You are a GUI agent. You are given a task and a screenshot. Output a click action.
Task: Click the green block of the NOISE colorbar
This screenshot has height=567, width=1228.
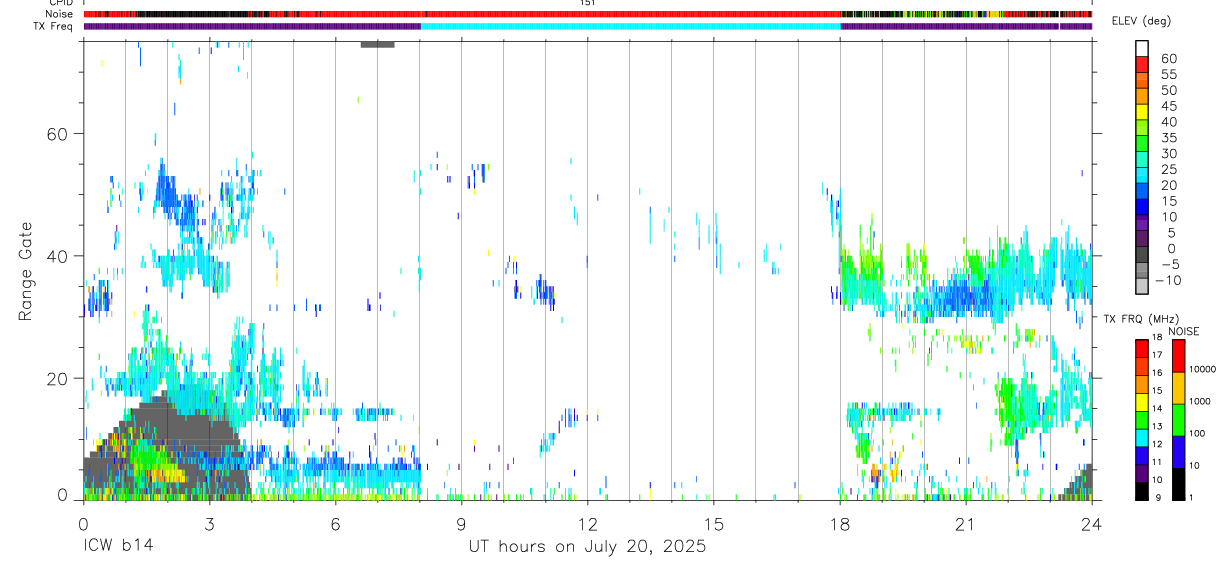[x=1178, y=419]
